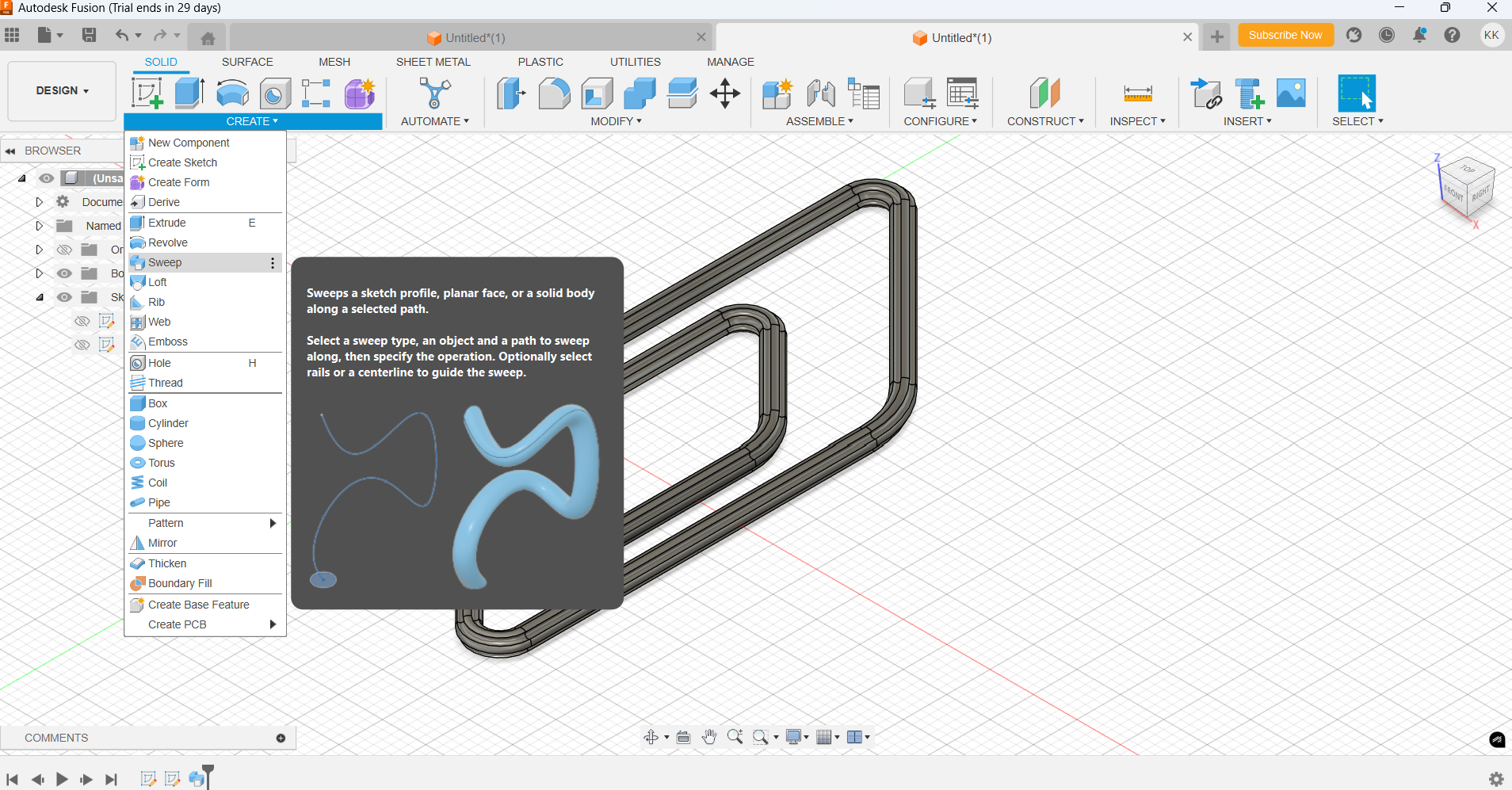This screenshot has width=1512, height=790.
Task: Click the Home tab icon
Action: click(x=208, y=38)
